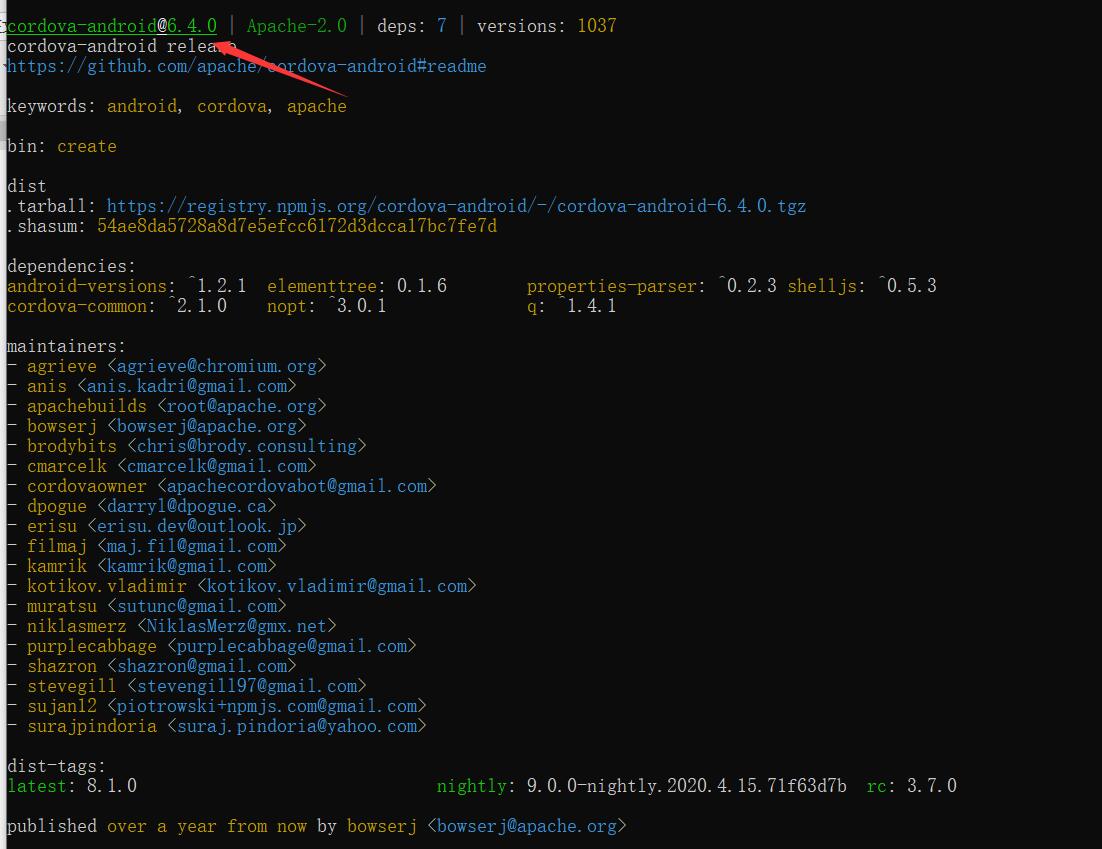1102x849 pixels.
Task: Click the android-versions dependency
Action: pos(127,286)
